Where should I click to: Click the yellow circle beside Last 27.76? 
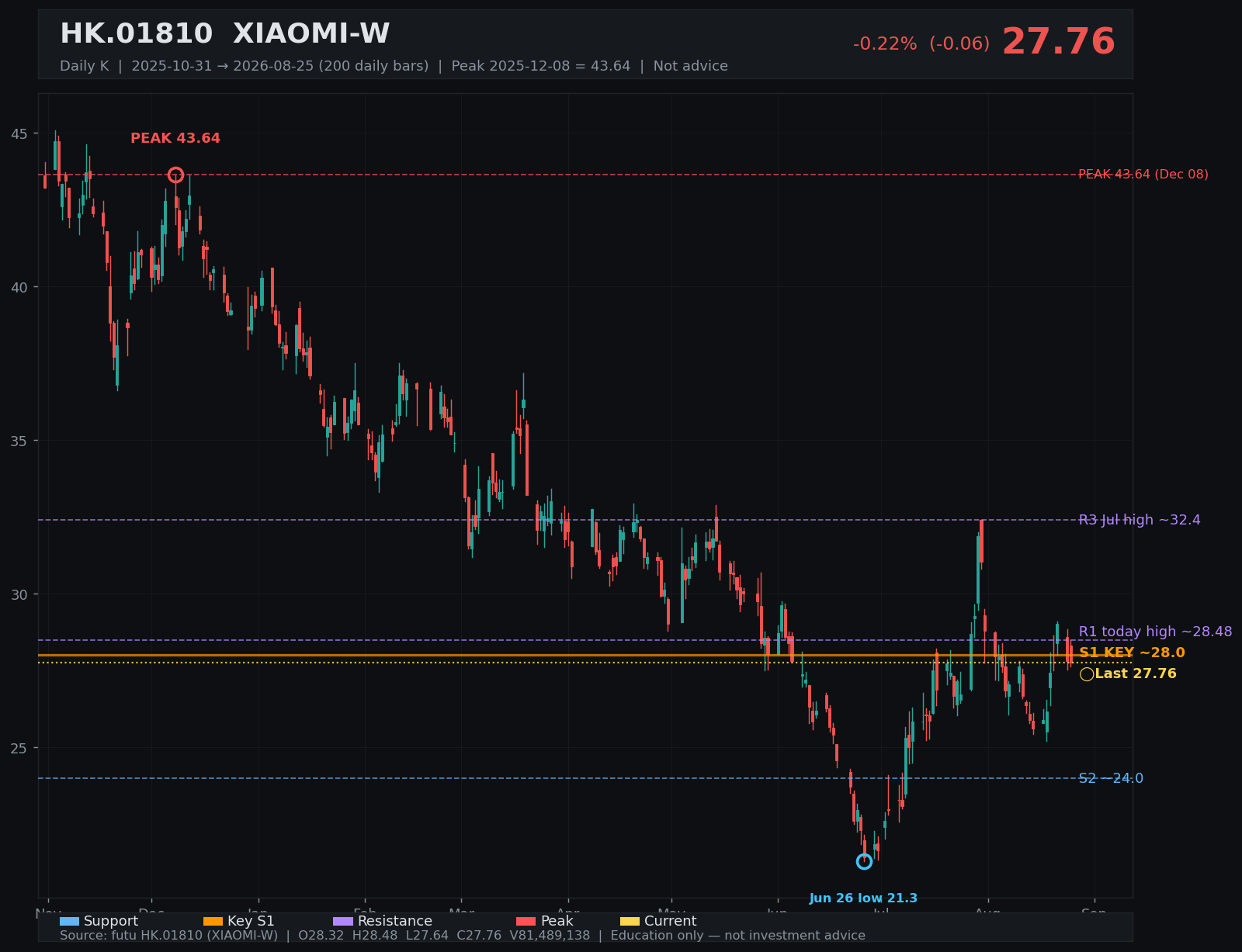pos(1087,674)
